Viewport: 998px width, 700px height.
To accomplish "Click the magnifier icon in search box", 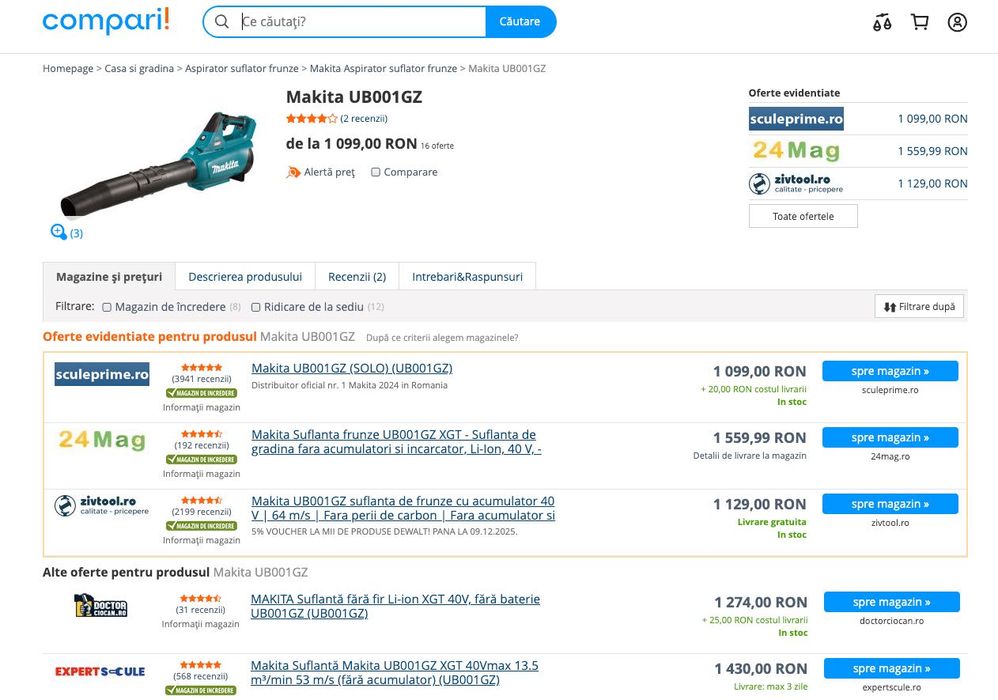I will 221,22.
